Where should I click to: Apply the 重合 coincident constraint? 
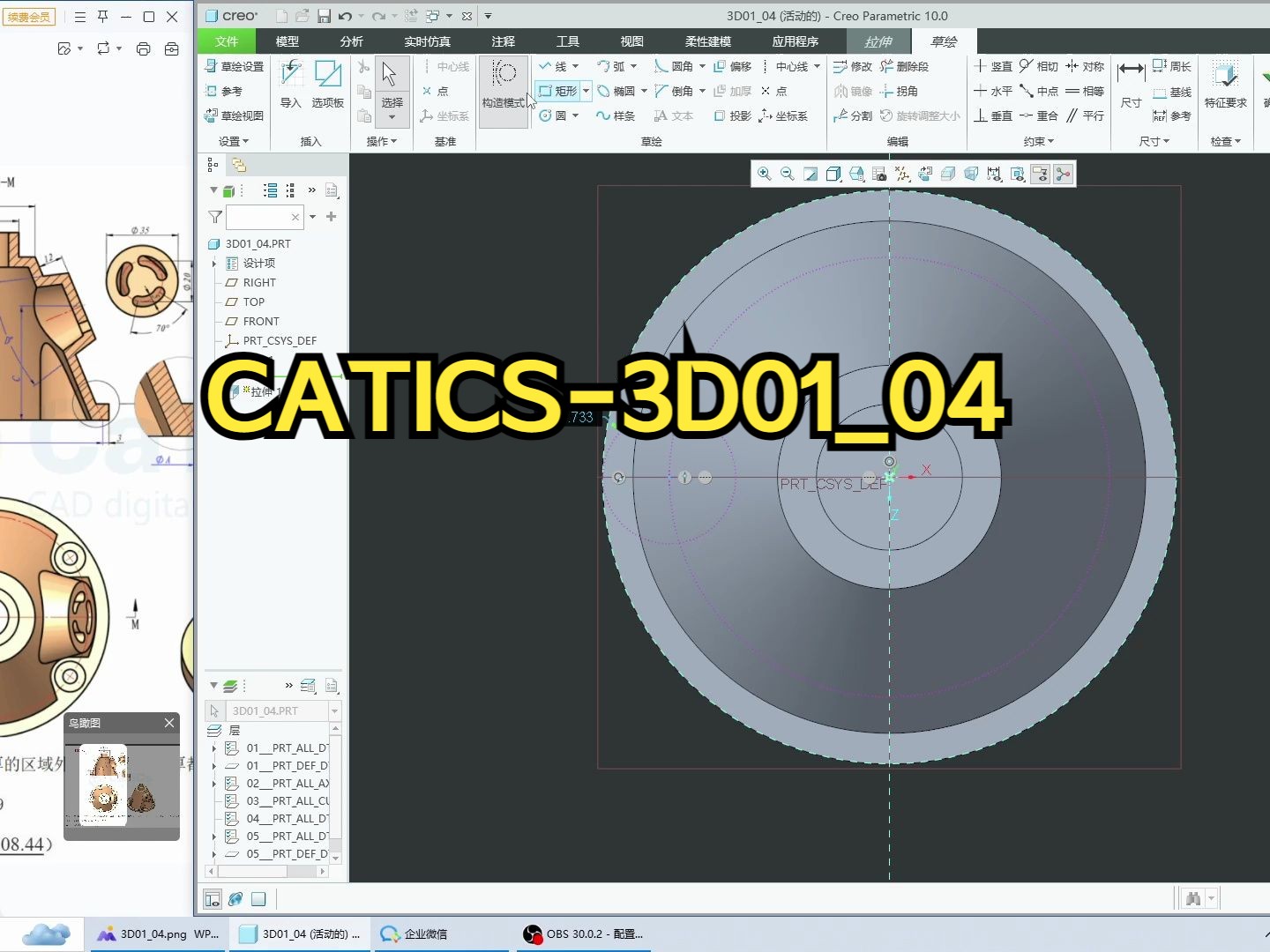[x=1039, y=115]
